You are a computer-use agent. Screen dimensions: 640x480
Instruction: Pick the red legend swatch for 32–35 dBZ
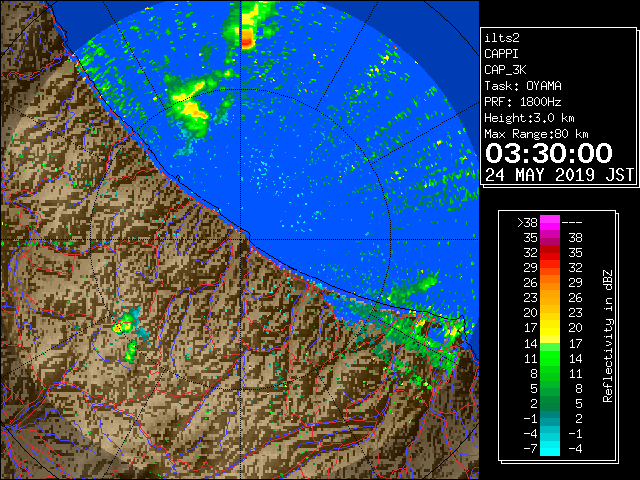pyautogui.click(x=550, y=253)
